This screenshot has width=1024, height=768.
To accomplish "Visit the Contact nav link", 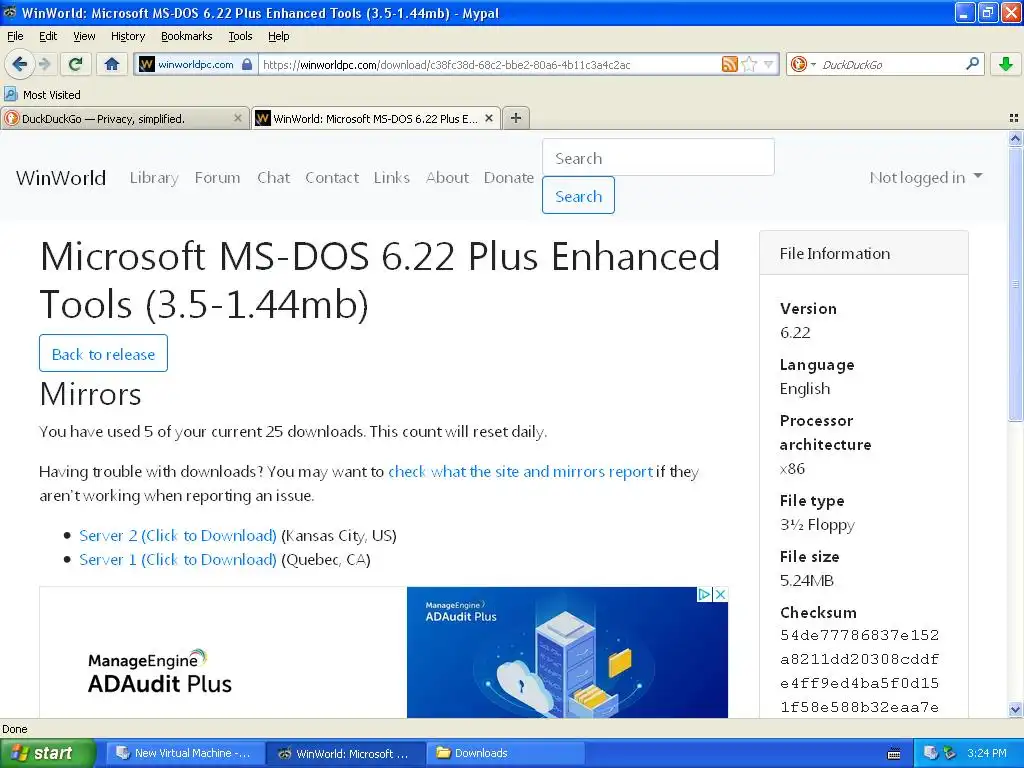I will point(332,178).
